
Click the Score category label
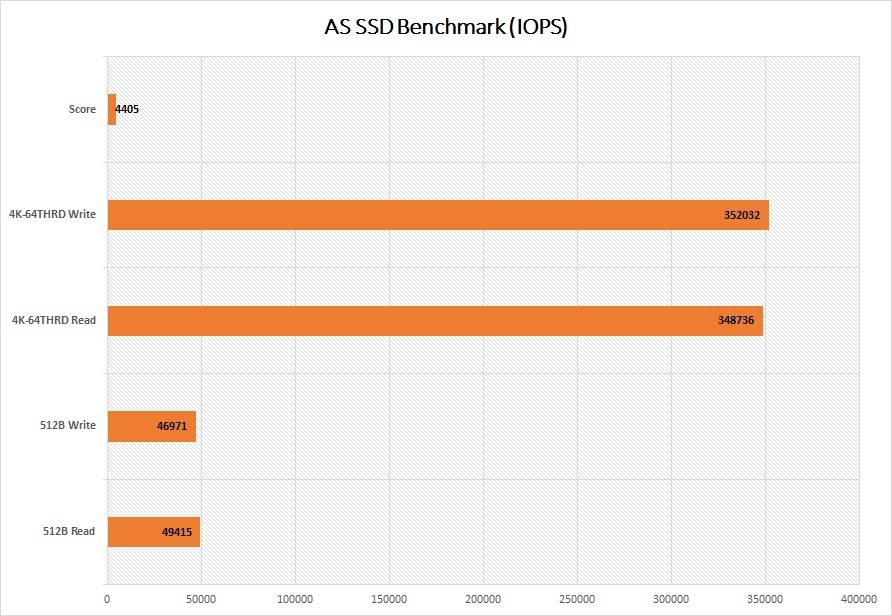pyautogui.click(x=82, y=109)
